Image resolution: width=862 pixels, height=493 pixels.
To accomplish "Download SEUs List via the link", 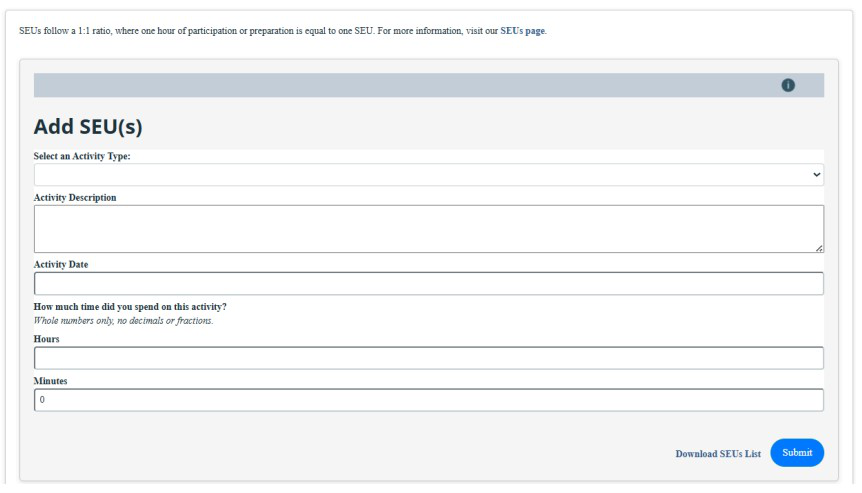I will tap(717, 454).
